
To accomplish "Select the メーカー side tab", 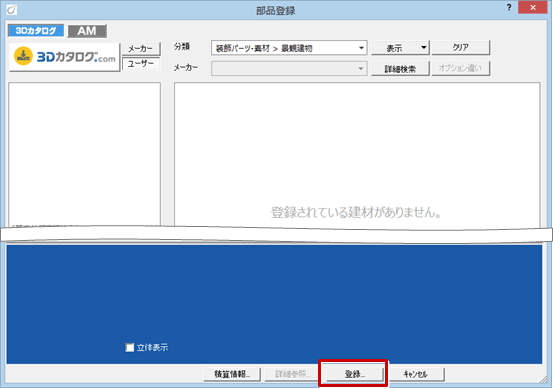I will pyautogui.click(x=140, y=49).
